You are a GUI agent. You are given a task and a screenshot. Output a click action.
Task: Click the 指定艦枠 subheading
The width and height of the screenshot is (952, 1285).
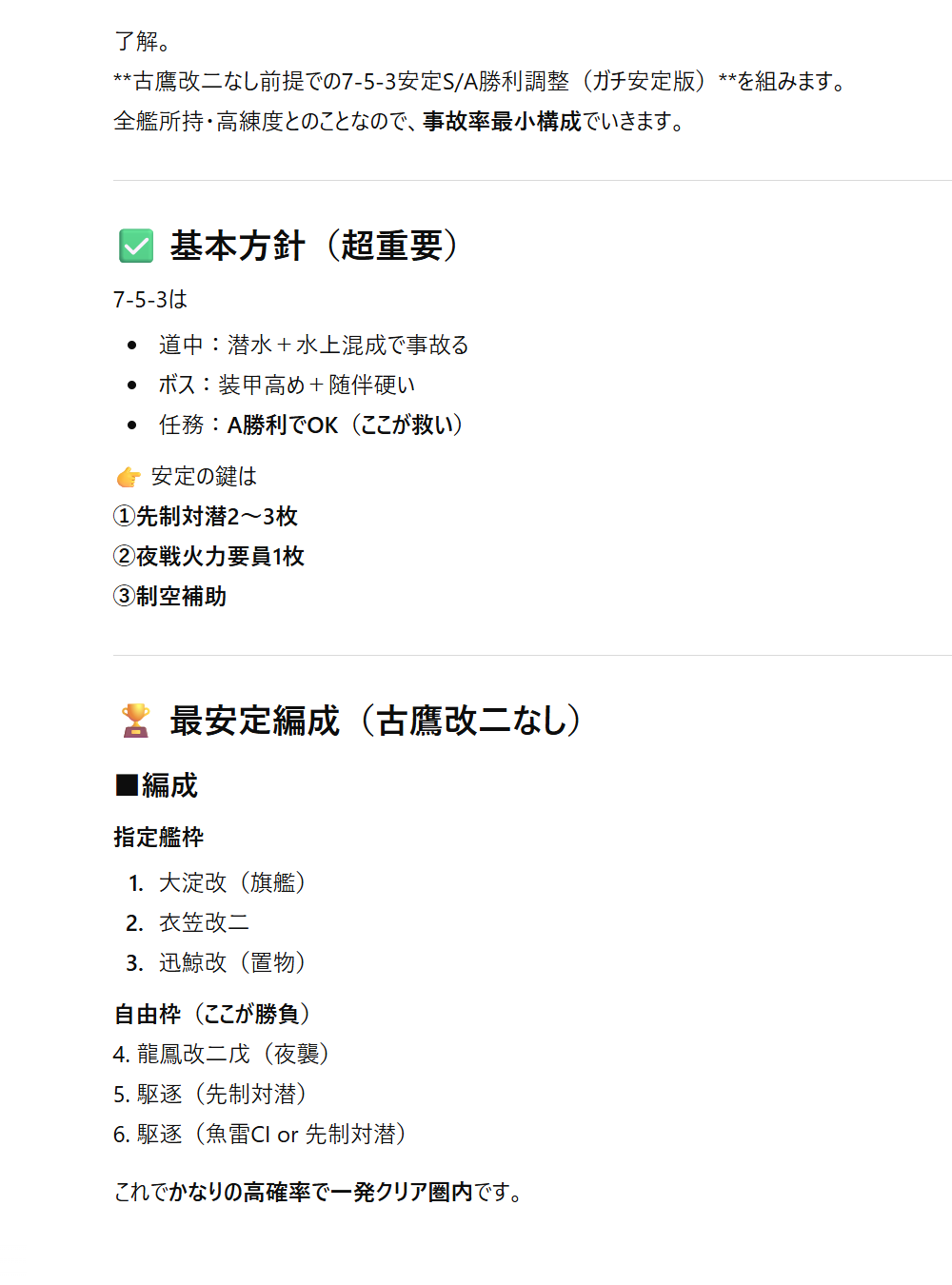(159, 838)
